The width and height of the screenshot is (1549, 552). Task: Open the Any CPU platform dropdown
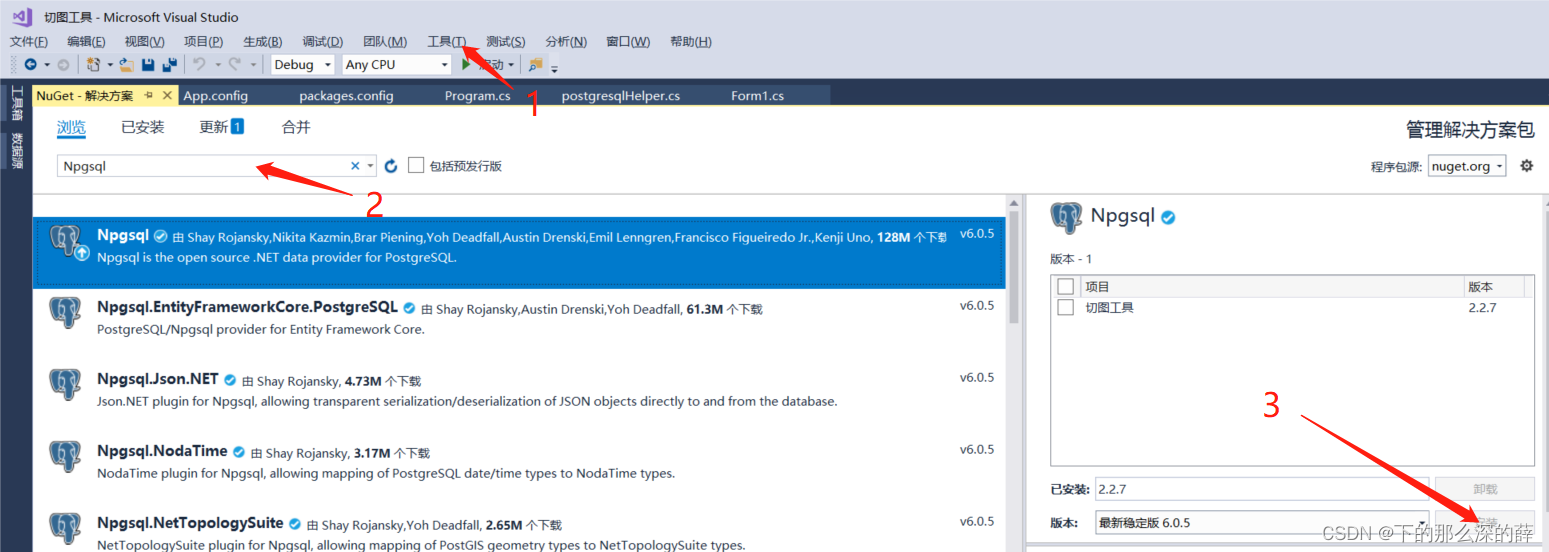click(396, 65)
